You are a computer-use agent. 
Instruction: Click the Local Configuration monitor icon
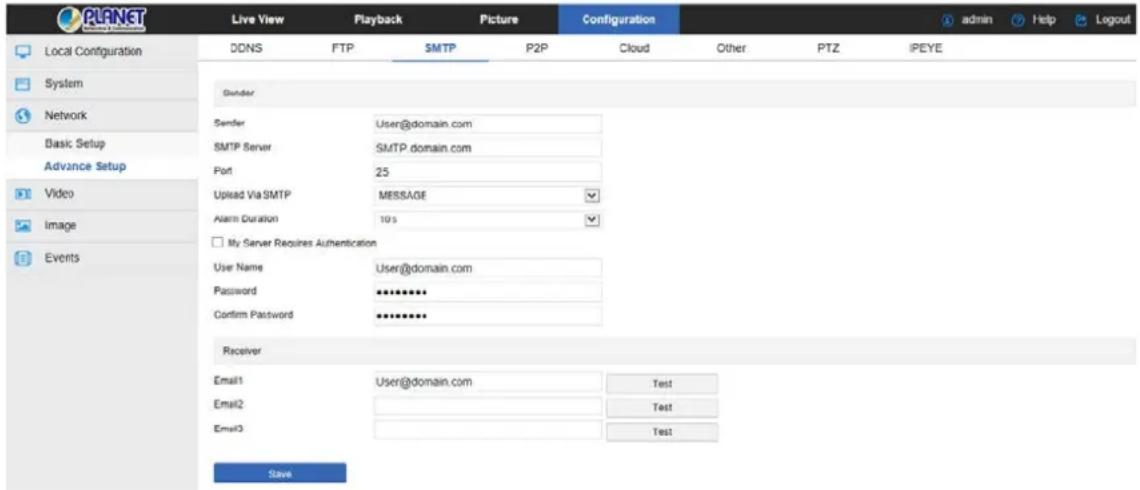(23, 52)
